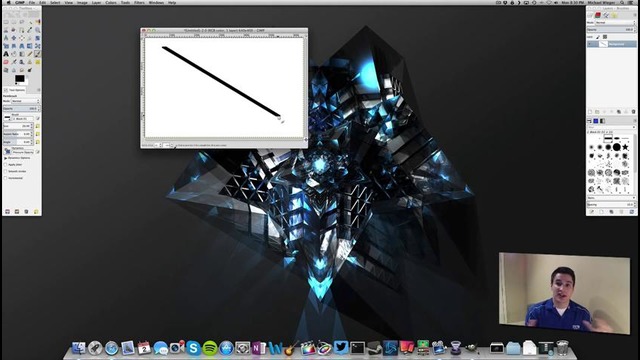
Task: Select the Bucket Fill tool
Action: (13, 54)
